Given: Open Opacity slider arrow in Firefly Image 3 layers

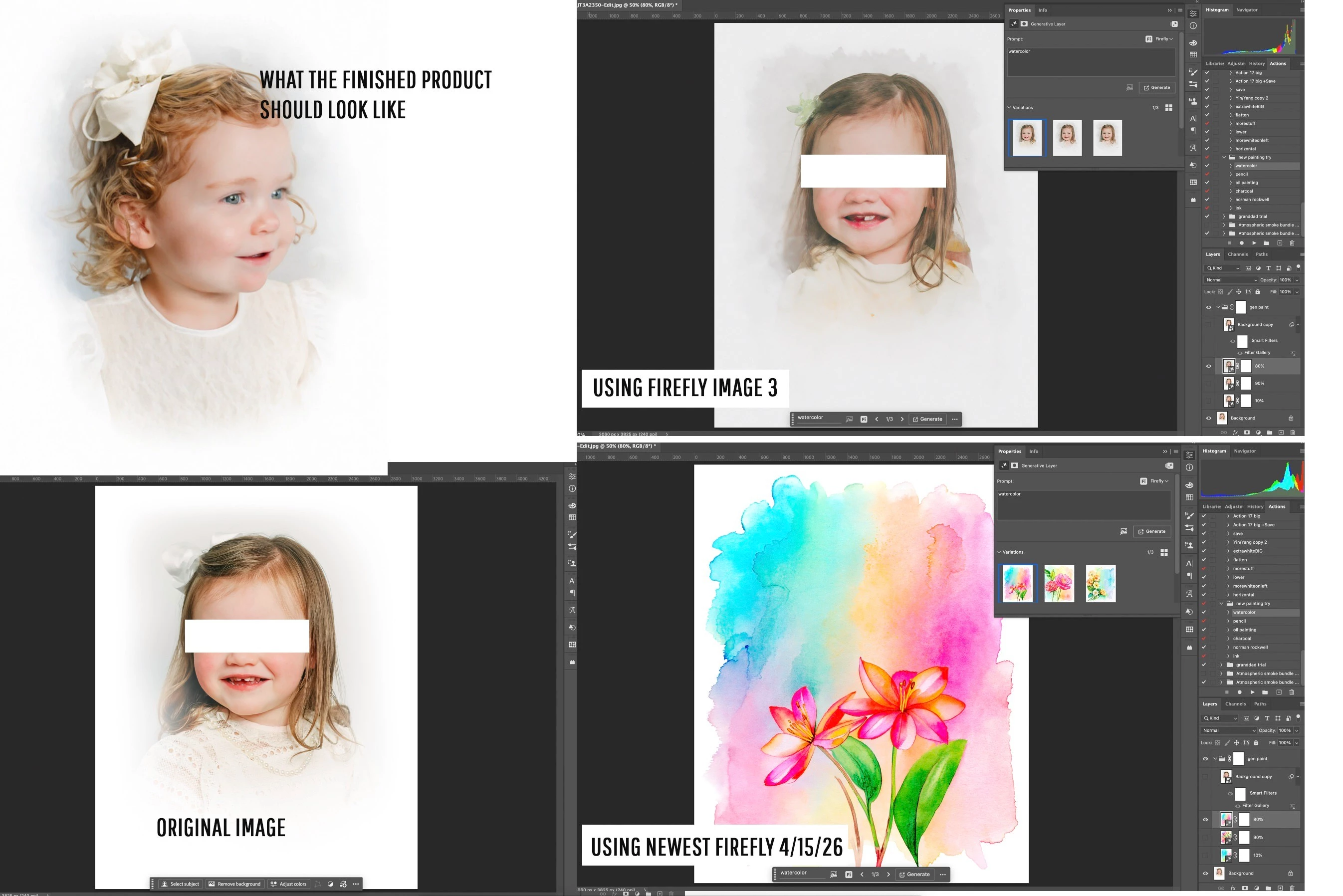Looking at the screenshot, I should tap(1296, 280).
